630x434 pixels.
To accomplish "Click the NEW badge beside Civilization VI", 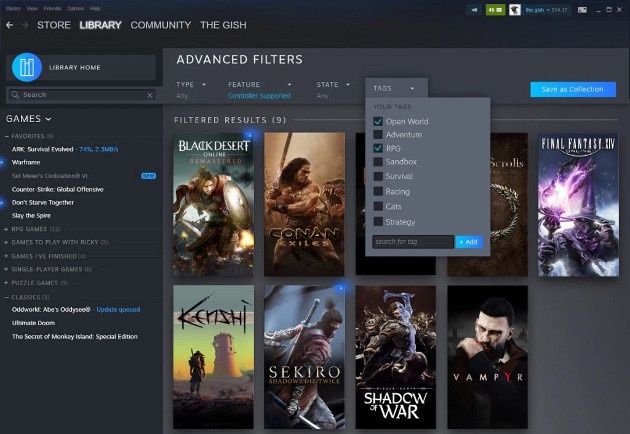I will pyautogui.click(x=148, y=176).
